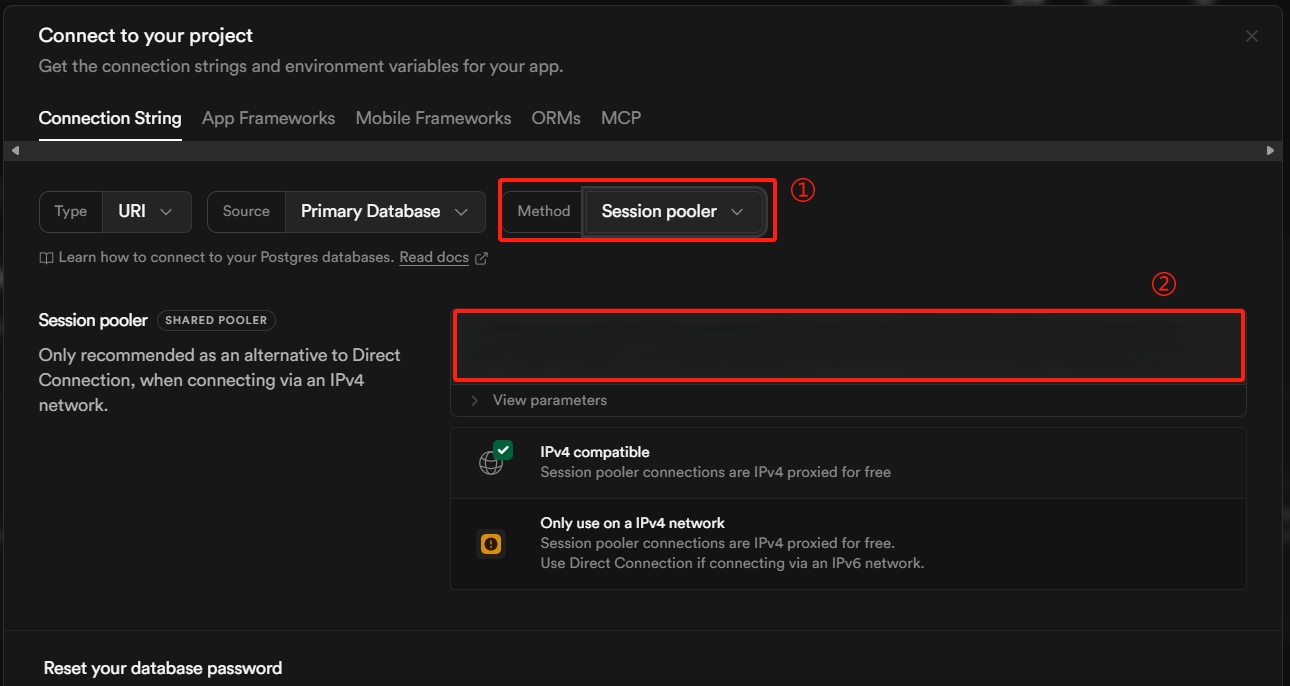Open the Source Primary Database dropdown
1290x686 pixels.
(384, 212)
